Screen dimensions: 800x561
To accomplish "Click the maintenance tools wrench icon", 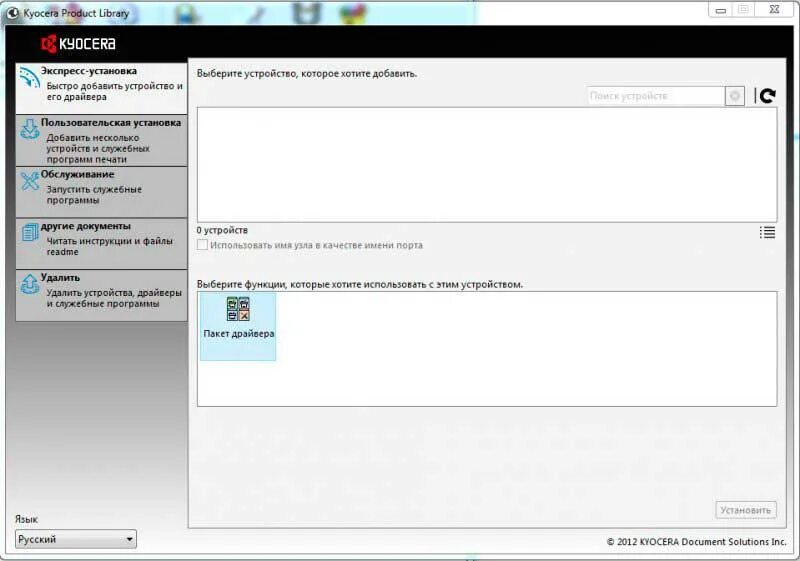I will click(30, 181).
